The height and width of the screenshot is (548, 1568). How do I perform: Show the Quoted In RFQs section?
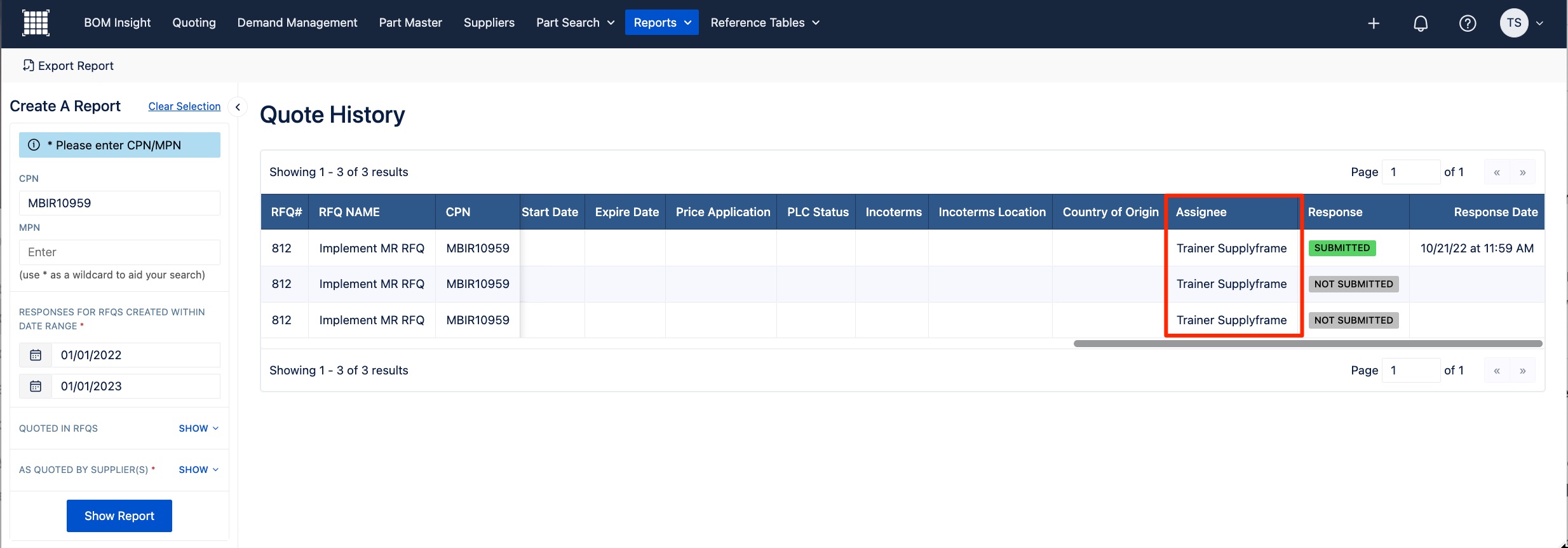click(x=198, y=428)
